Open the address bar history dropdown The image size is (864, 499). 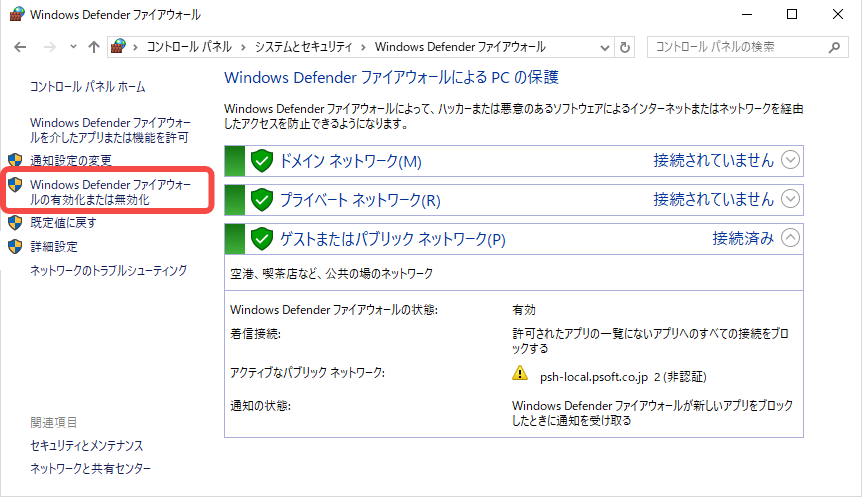tap(604, 47)
